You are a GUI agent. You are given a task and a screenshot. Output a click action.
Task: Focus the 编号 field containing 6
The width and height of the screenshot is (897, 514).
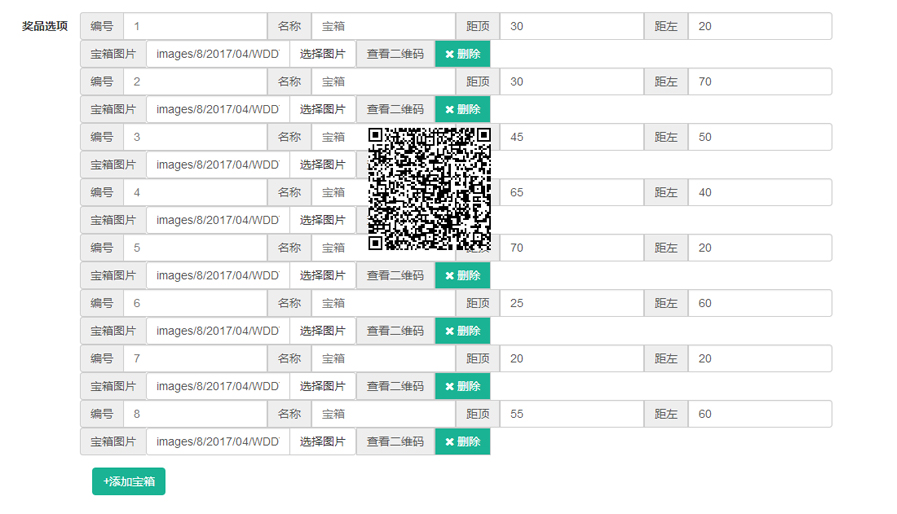tap(195, 303)
